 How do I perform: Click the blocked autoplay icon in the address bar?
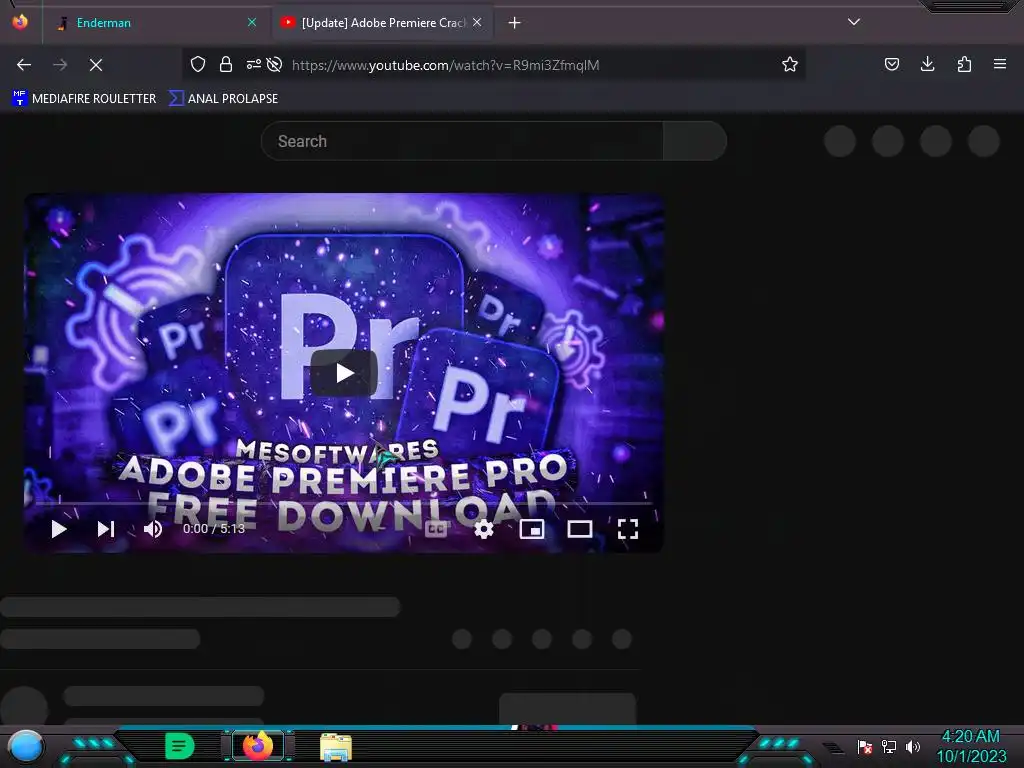point(275,64)
